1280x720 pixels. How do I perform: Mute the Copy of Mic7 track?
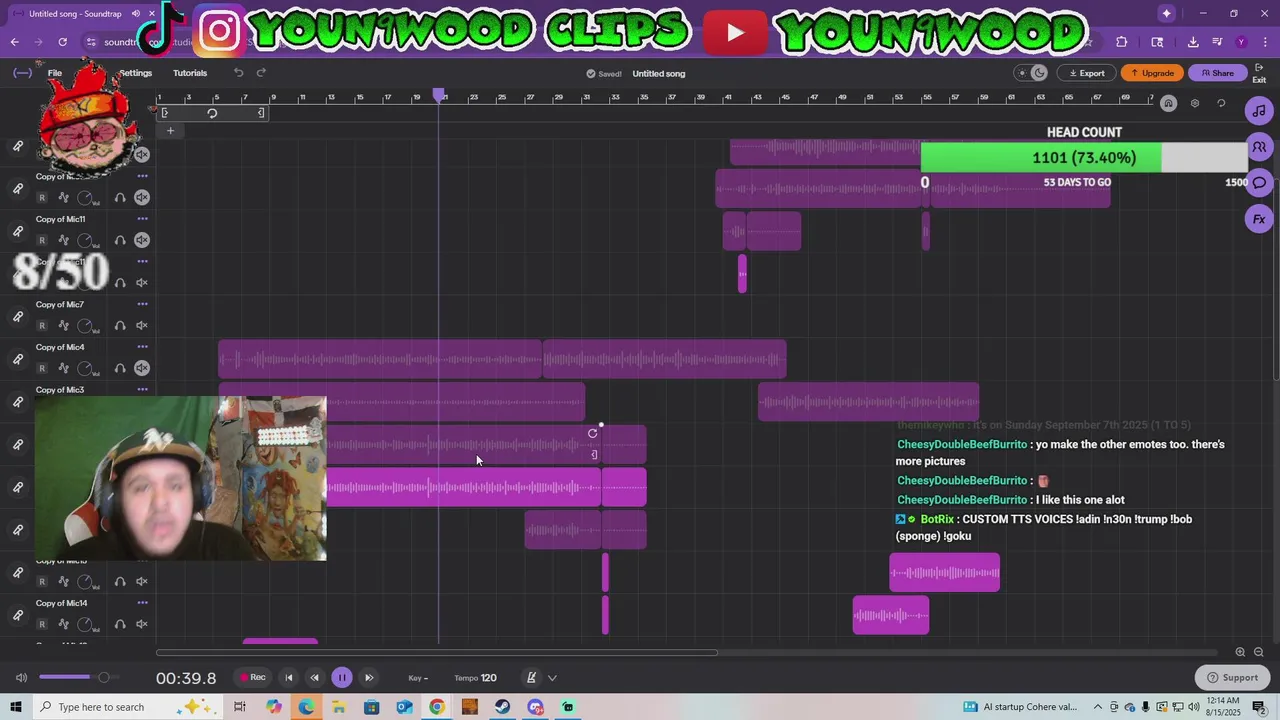pos(142,325)
